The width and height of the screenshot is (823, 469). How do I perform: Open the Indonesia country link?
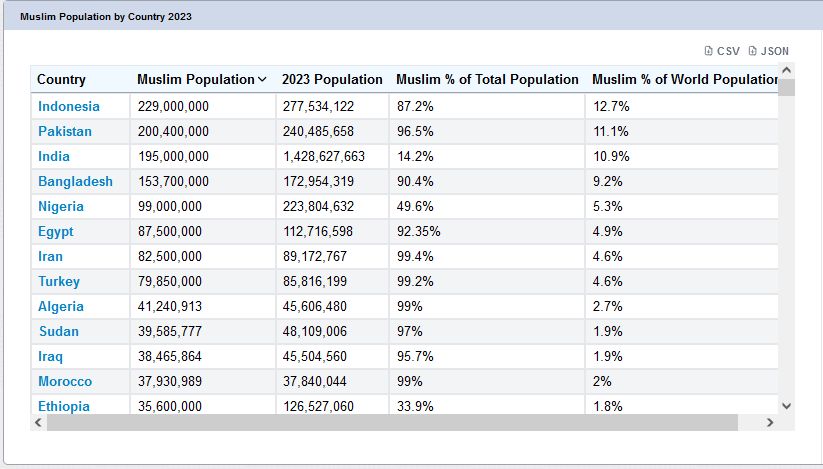pyautogui.click(x=69, y=106)
